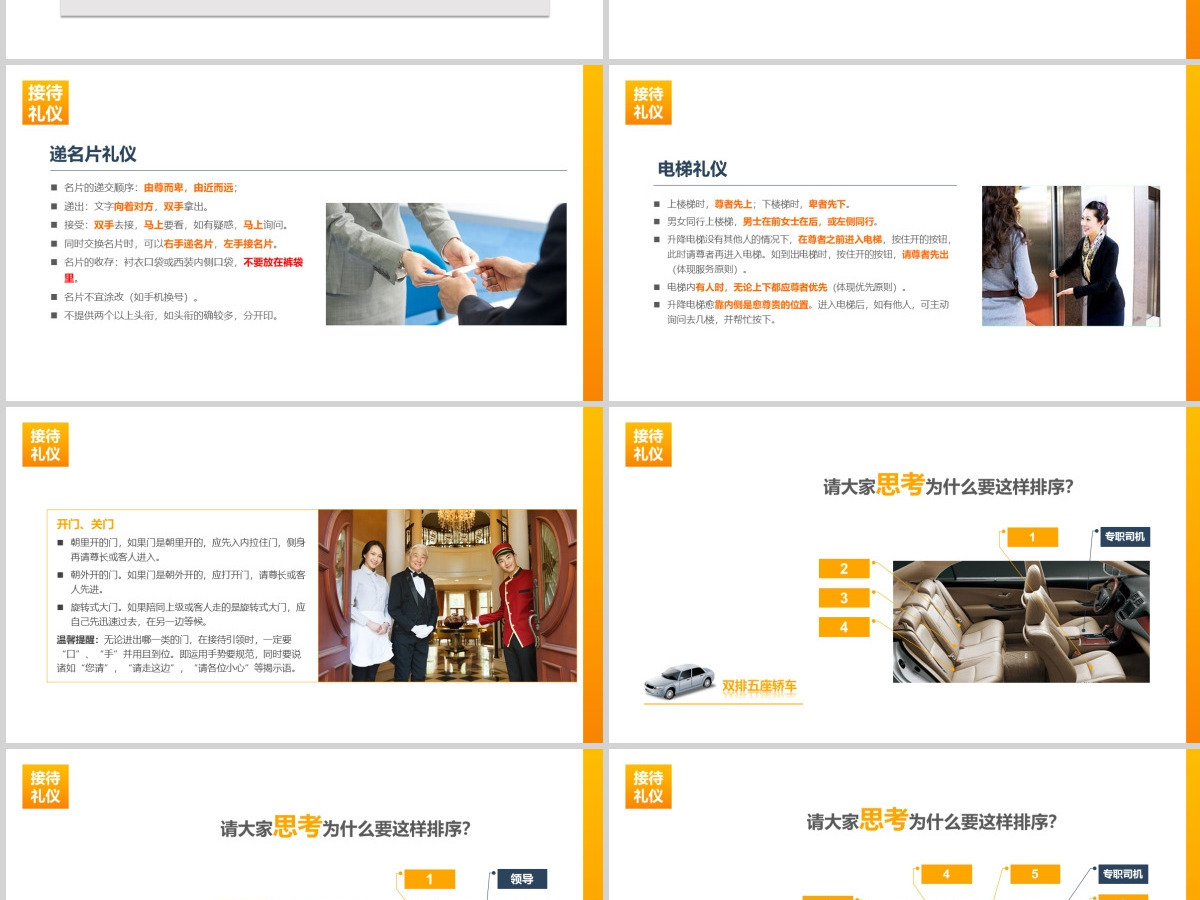Click the line 电梯内有人时
Image resolution: width=1200 pixels, height=900 pixels.
click(x=787, y=287)
